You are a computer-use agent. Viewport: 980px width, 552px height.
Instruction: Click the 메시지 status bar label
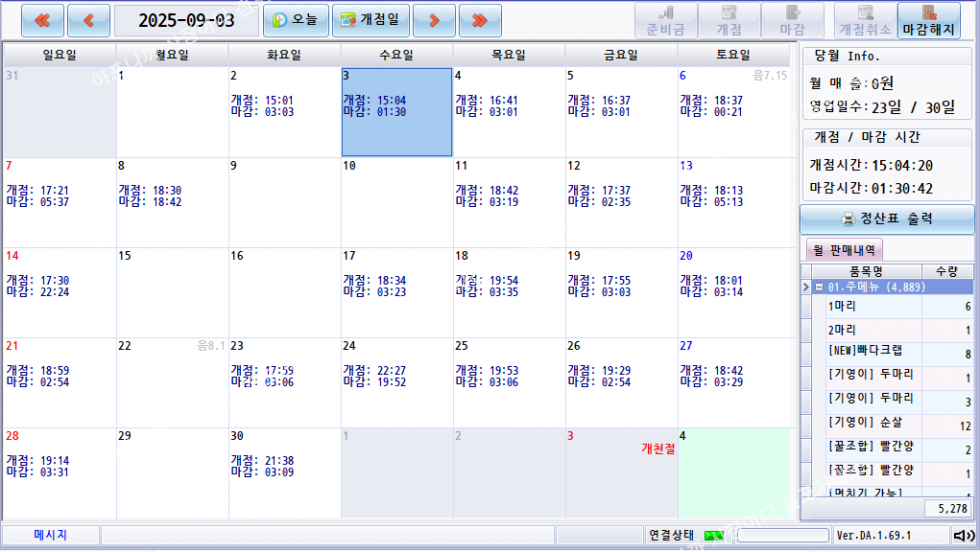click(x=50, y=535)
